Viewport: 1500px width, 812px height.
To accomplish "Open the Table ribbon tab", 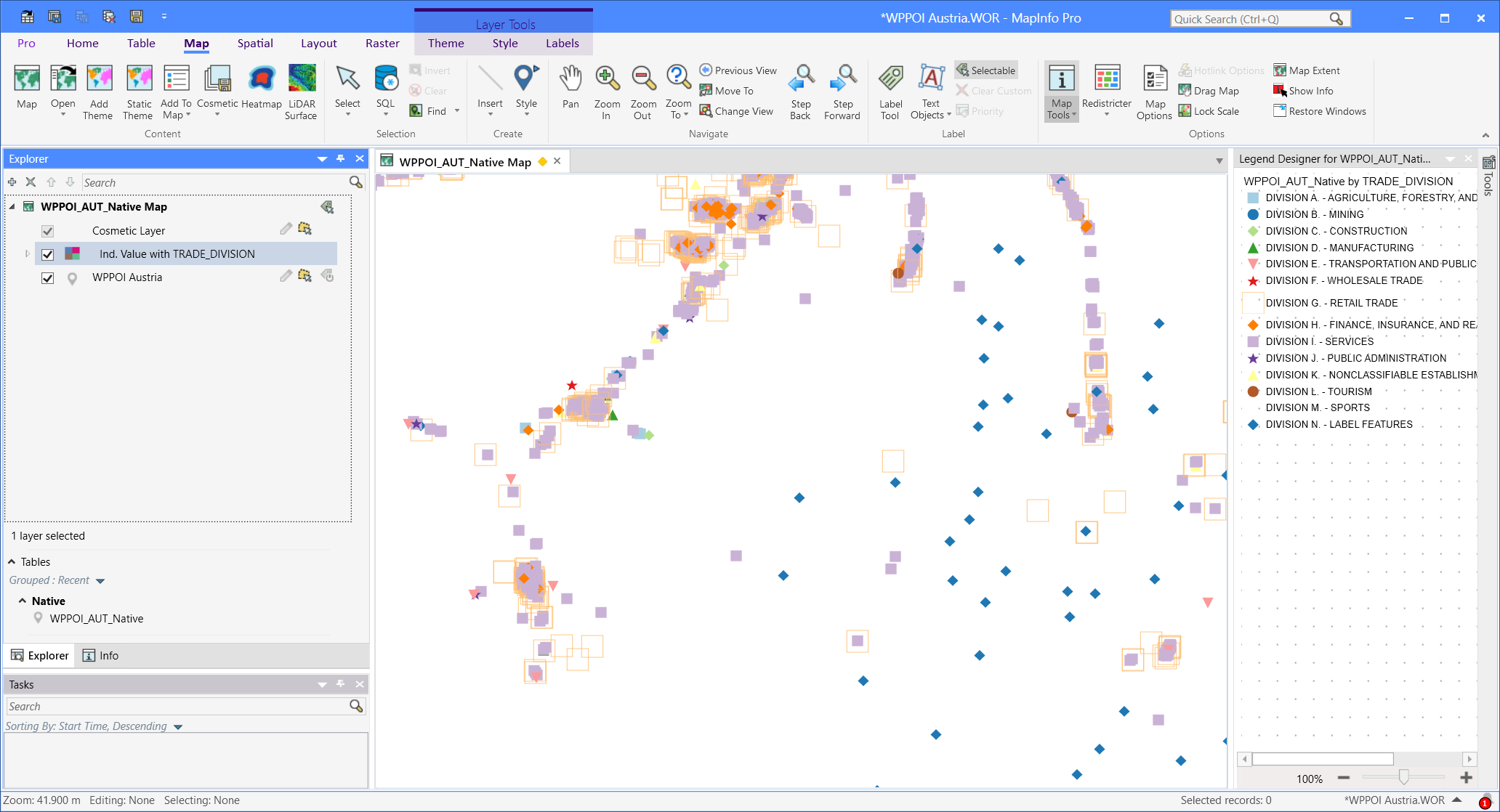I will [x=141, y=44].
